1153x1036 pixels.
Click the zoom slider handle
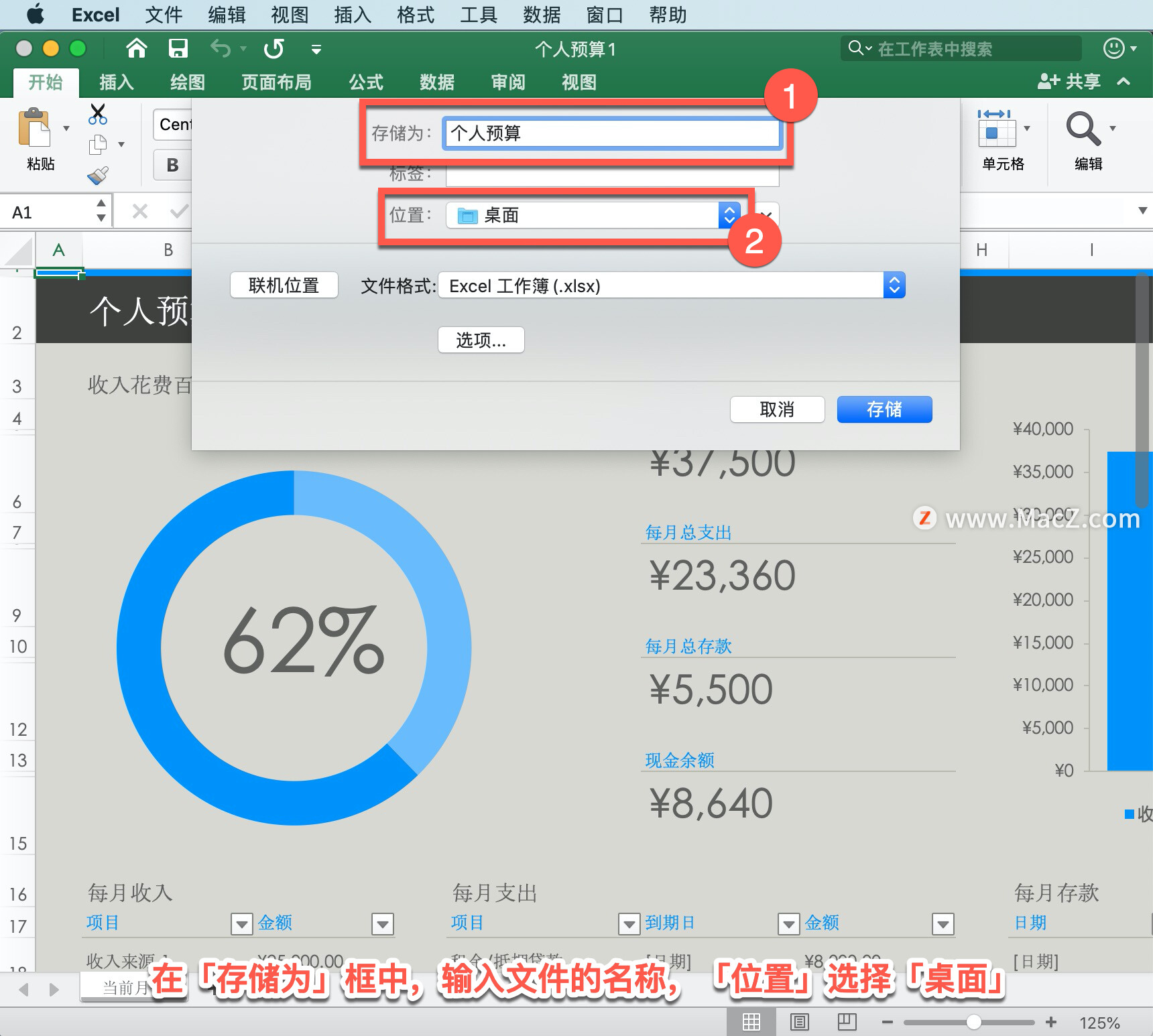click(974, 1023)
